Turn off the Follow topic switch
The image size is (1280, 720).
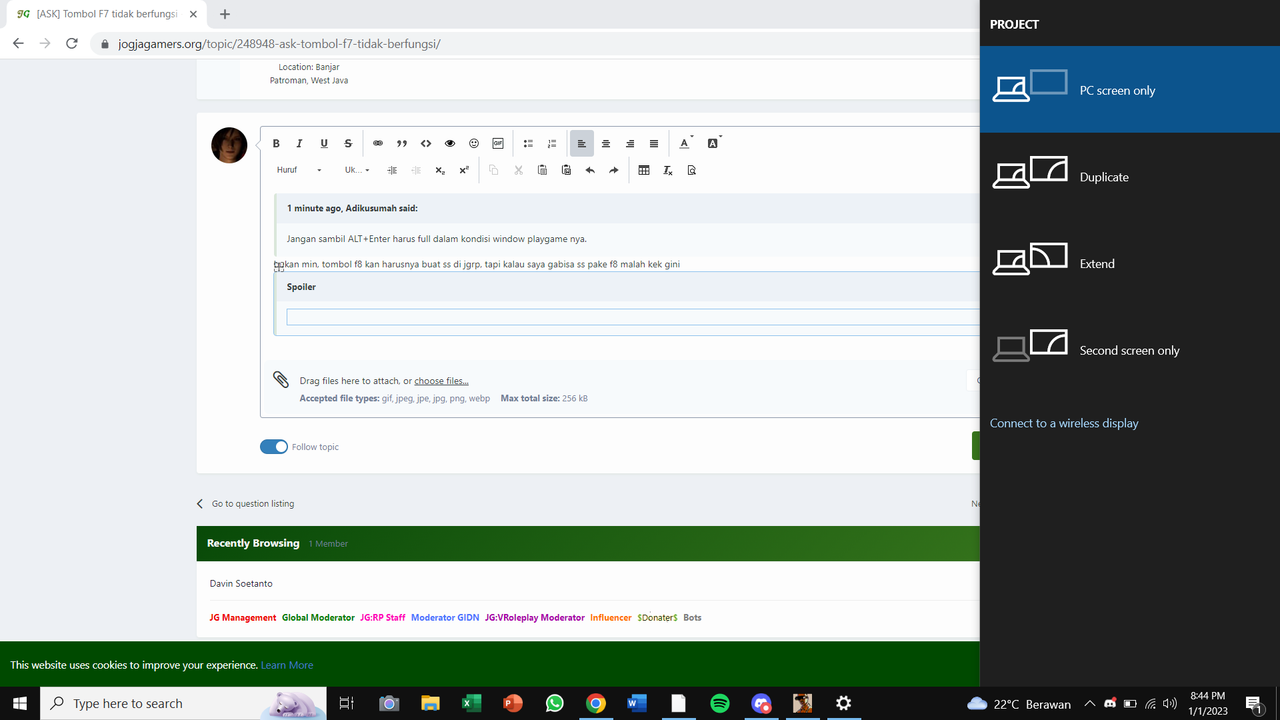(274, 447)
